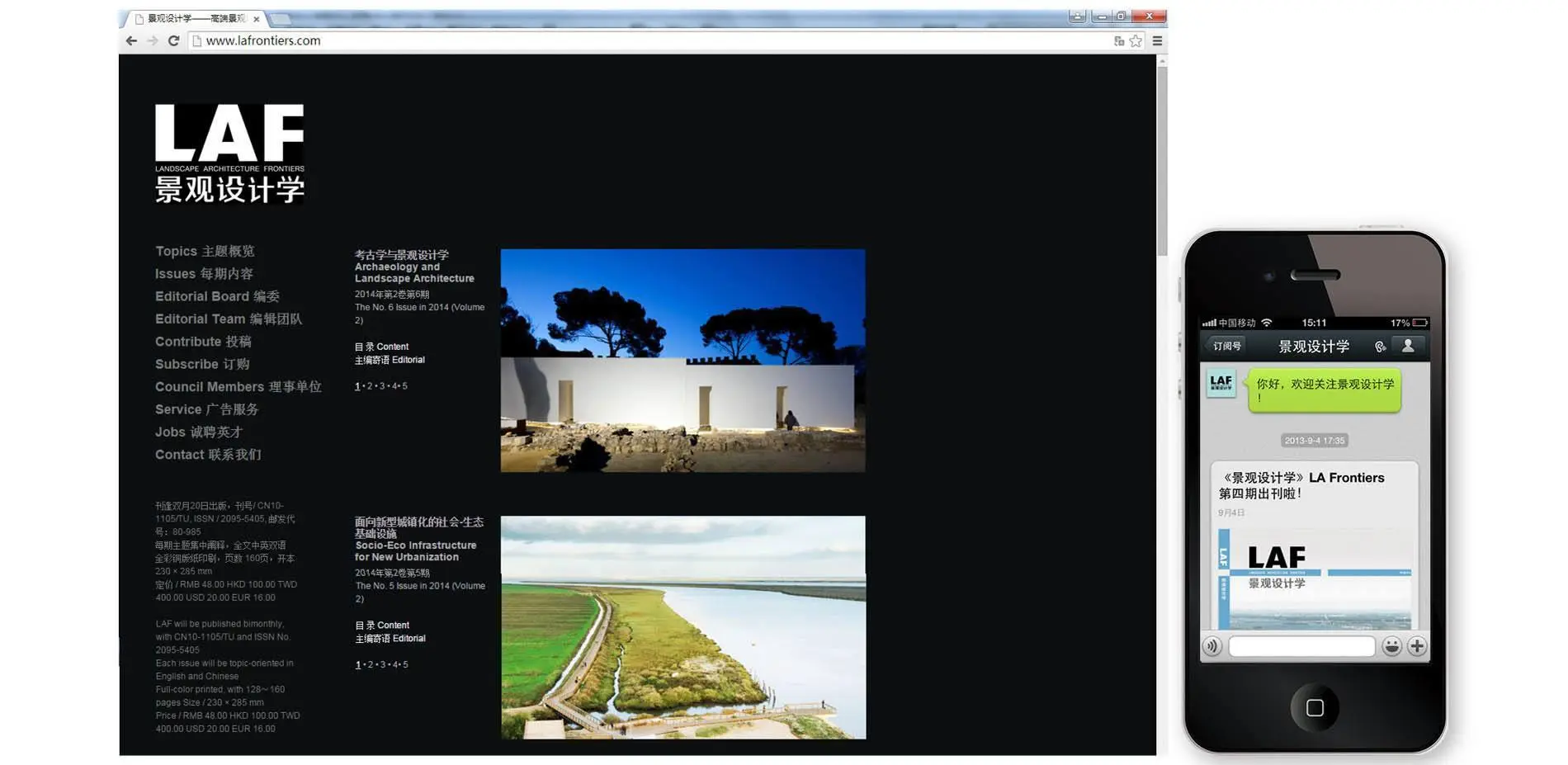Tap the phone home button

1315,707
